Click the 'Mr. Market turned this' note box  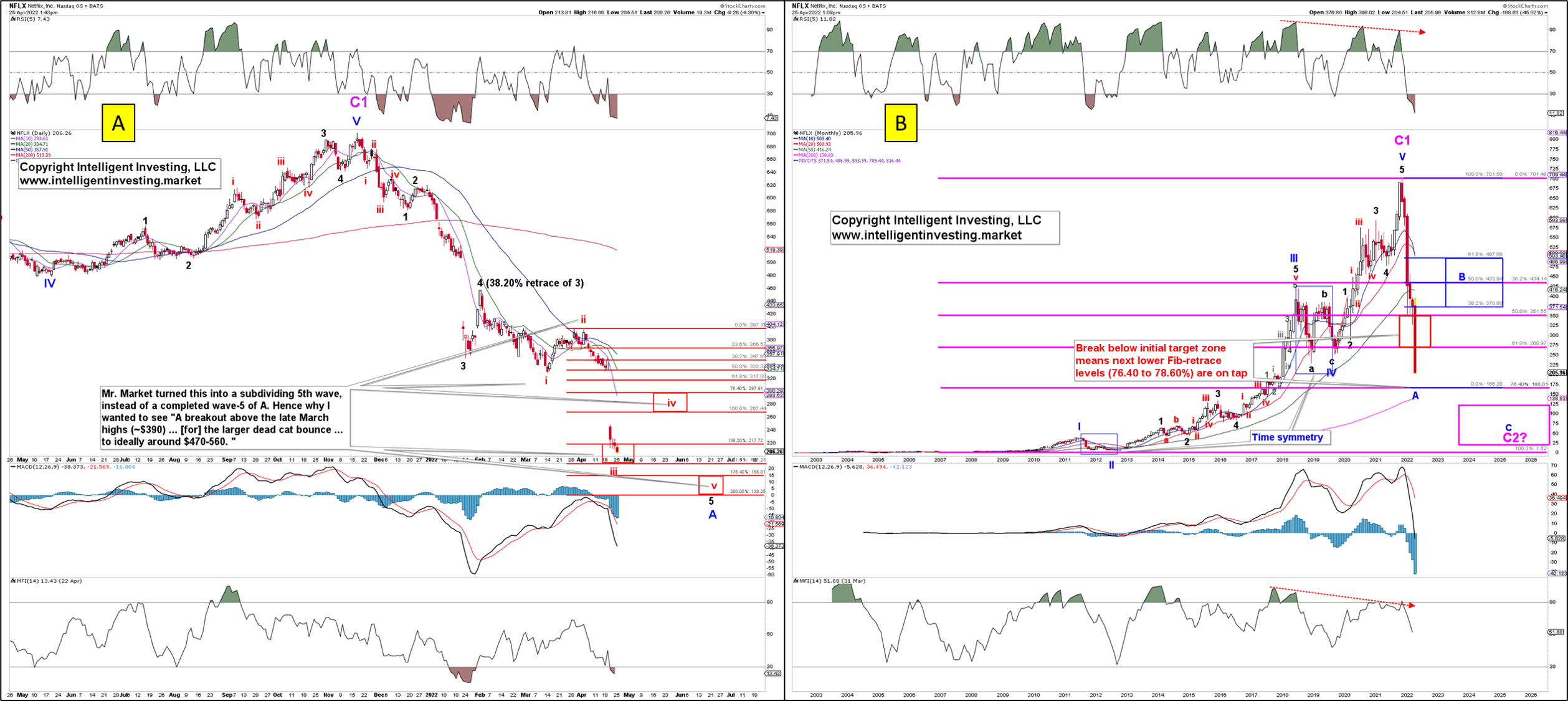click(x=224, y=417)
